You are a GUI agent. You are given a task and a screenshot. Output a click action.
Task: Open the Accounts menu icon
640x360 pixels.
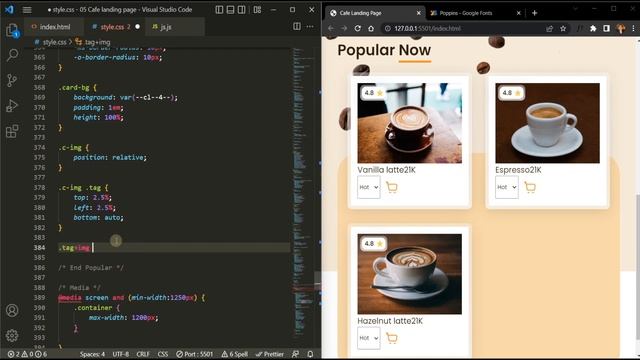pos(12,310)
